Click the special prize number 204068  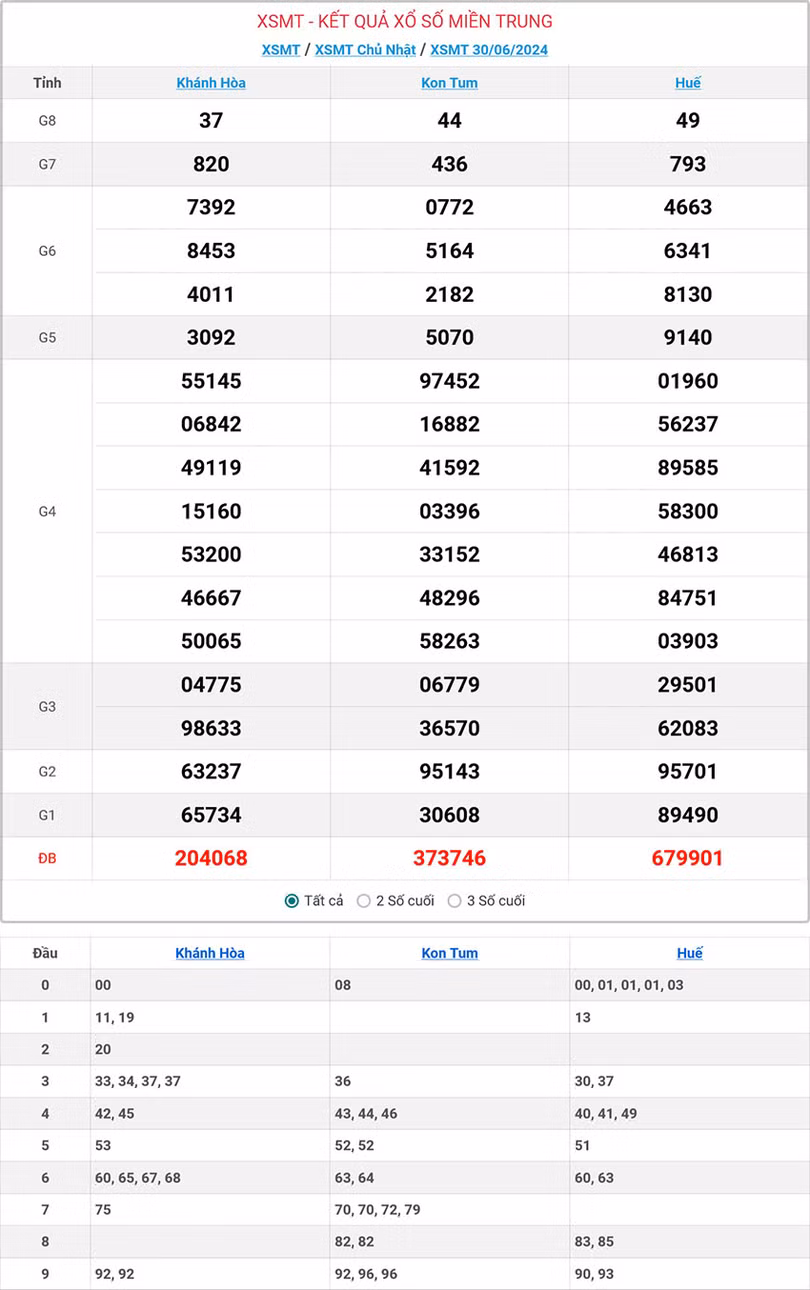(x=211, y=858)
